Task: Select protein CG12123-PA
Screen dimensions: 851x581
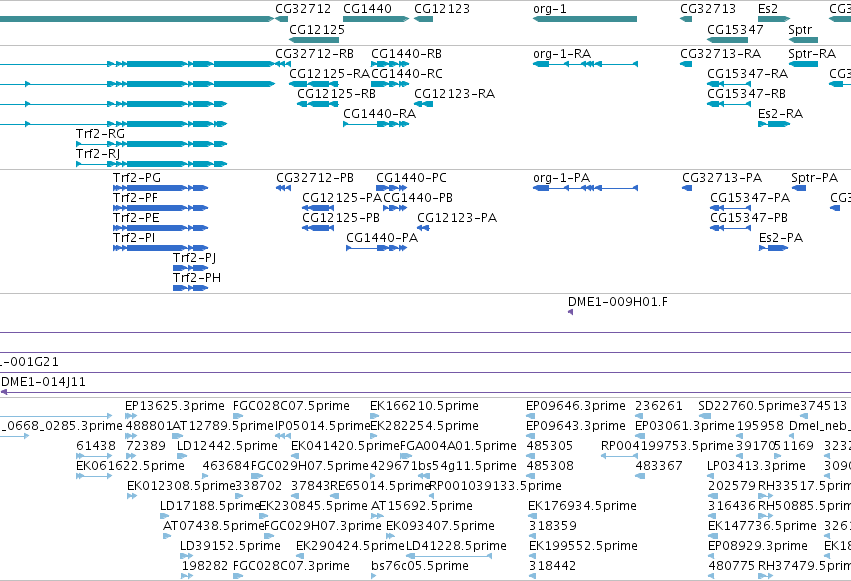Action: click(457, 218)
